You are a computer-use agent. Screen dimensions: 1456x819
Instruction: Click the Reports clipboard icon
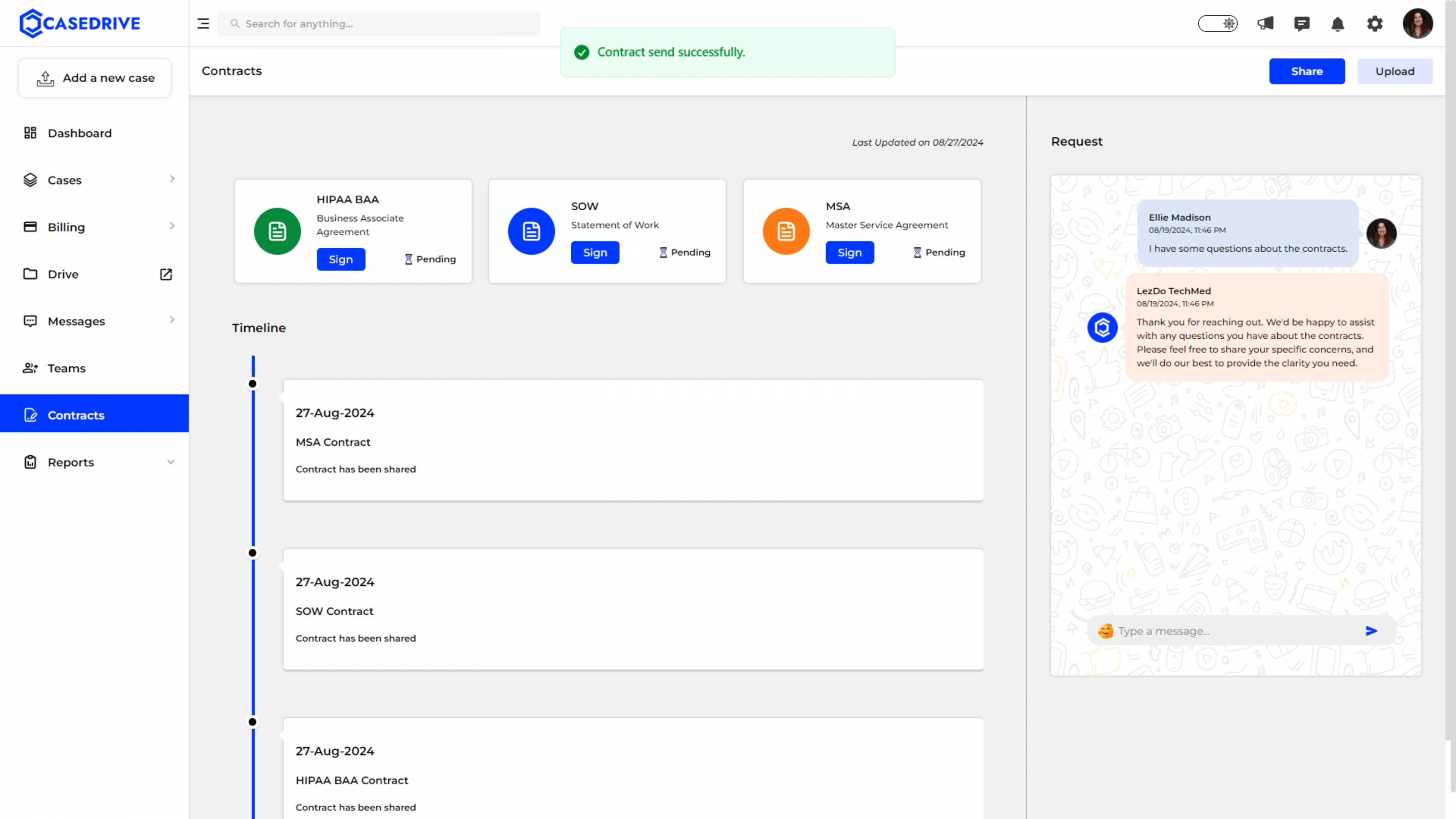pyautogui.click(x=30, y=462)
